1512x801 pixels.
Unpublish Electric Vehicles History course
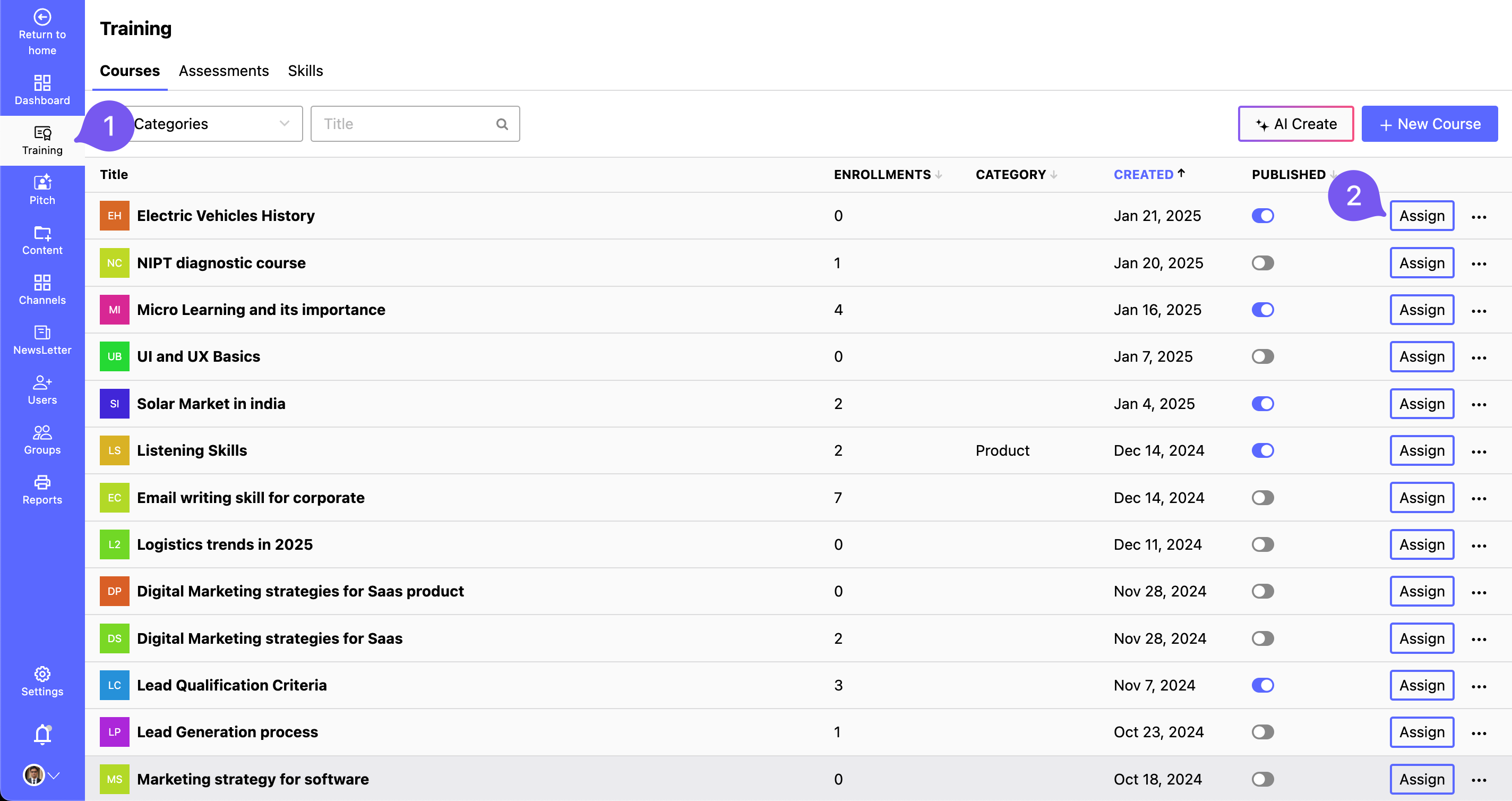[x=1262, y=216]
